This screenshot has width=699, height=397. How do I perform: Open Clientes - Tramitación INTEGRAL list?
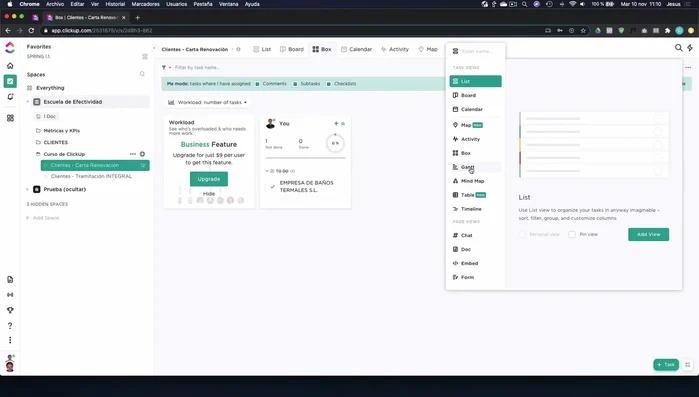[91, 176]
